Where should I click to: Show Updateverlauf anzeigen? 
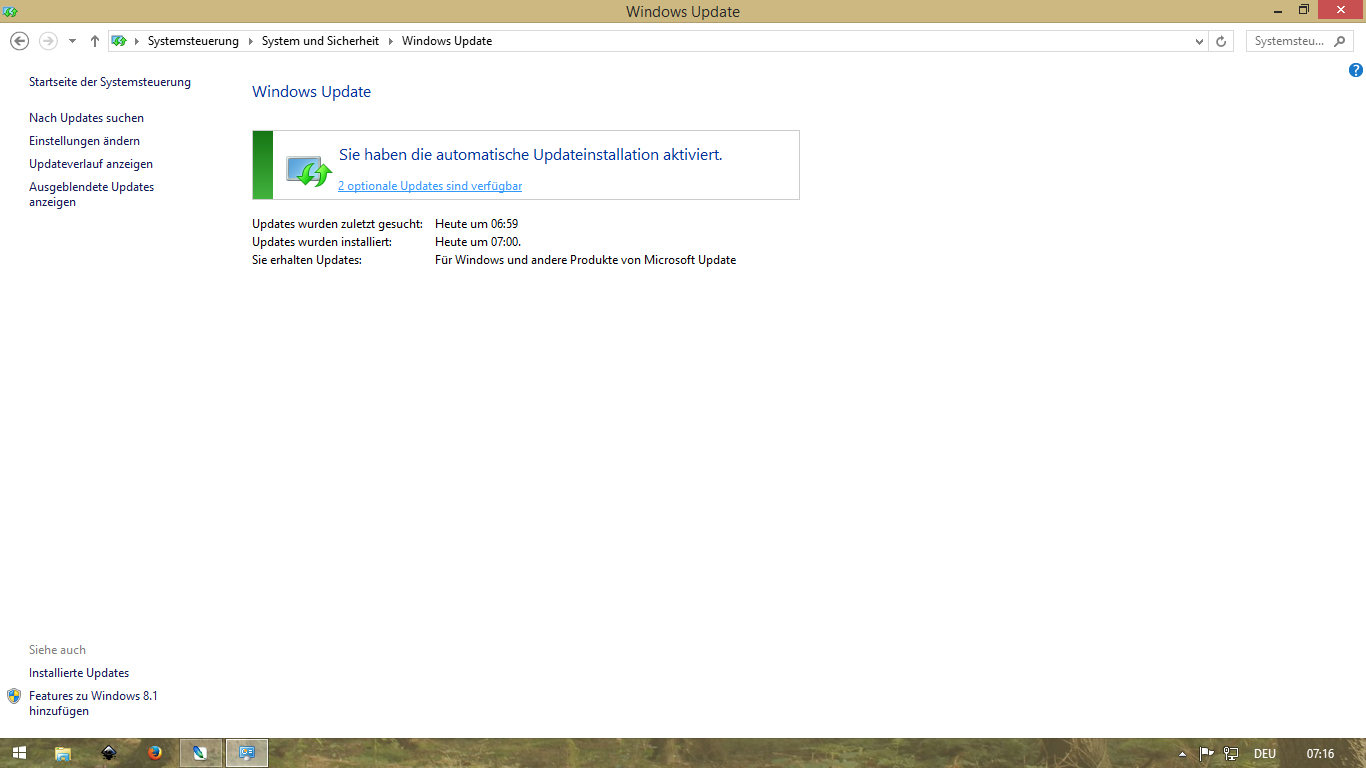tap(91, 164)
